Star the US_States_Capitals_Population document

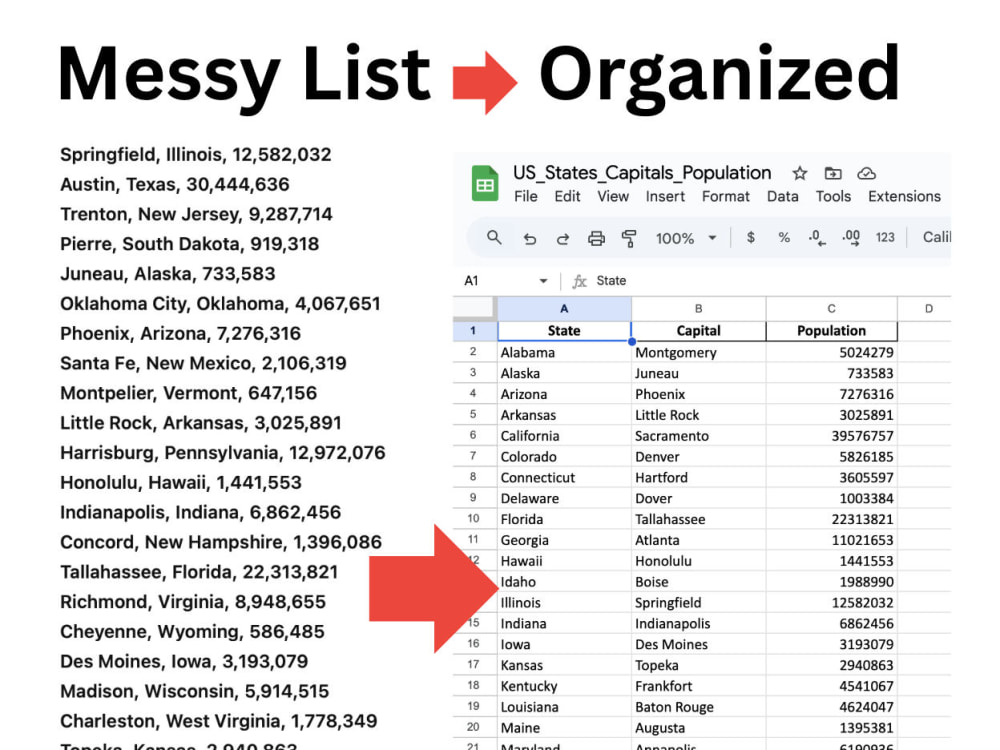coord(800,173)
